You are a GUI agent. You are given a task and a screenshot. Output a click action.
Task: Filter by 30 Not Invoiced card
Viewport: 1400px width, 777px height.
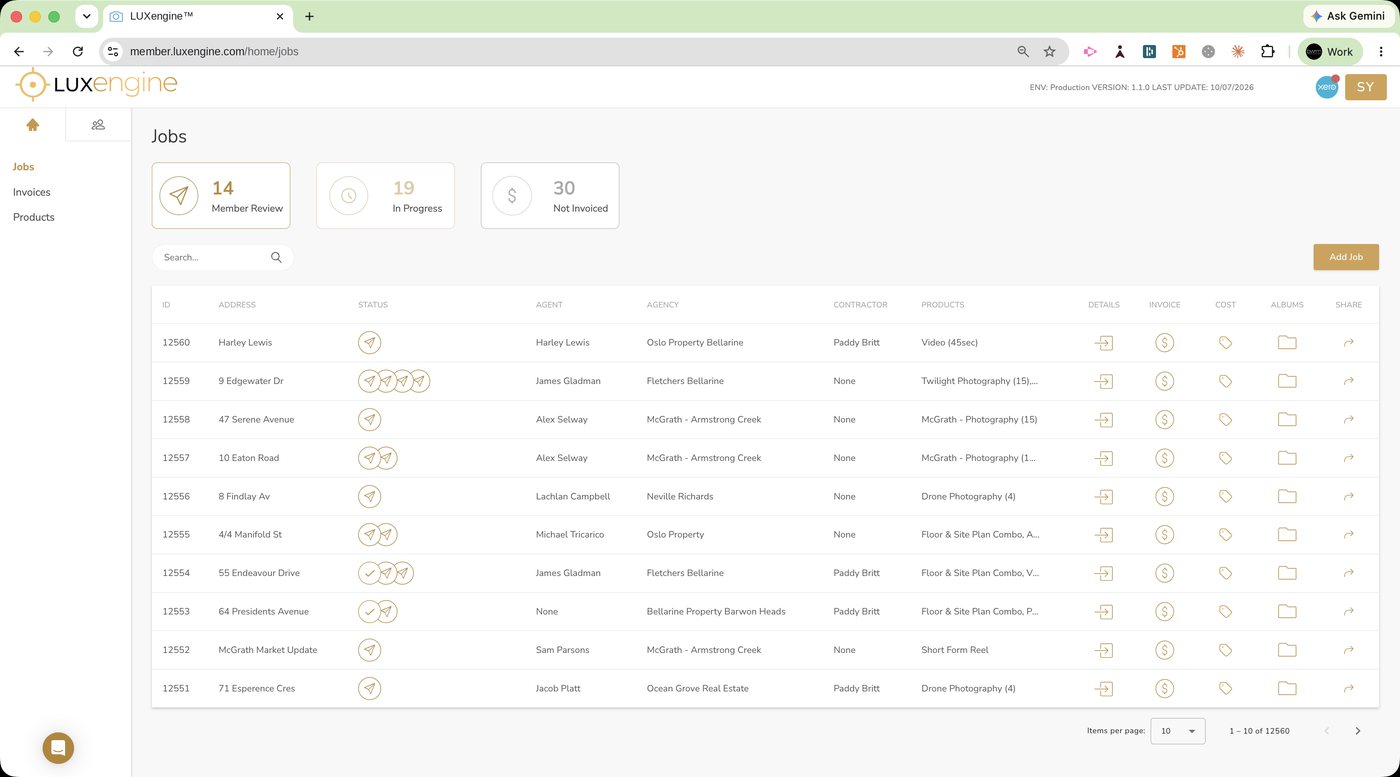[x=550, y=196]
